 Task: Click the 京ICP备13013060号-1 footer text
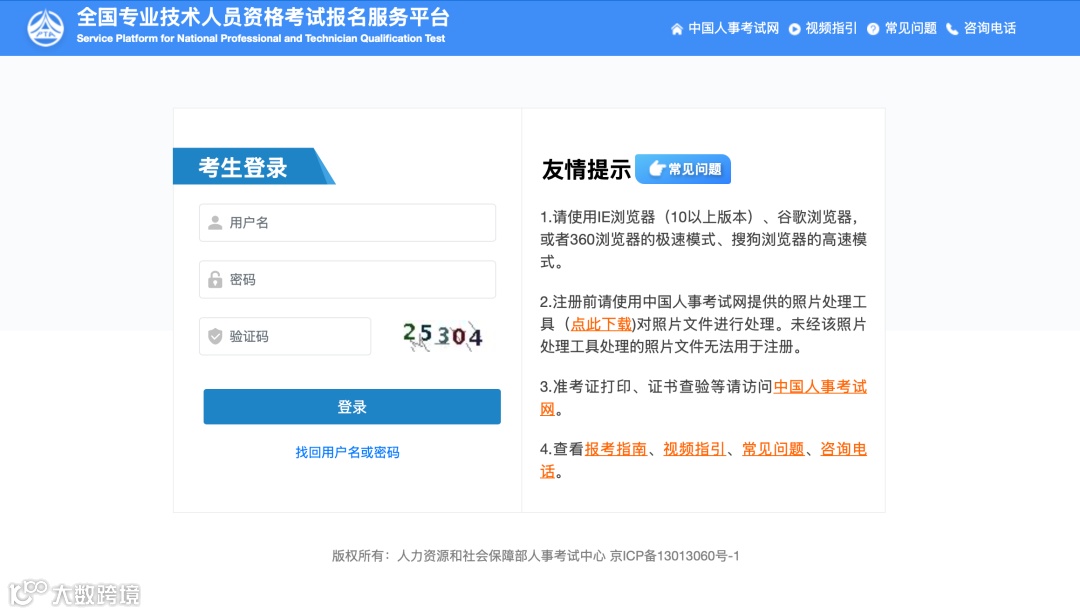click(x=674, y=555)
